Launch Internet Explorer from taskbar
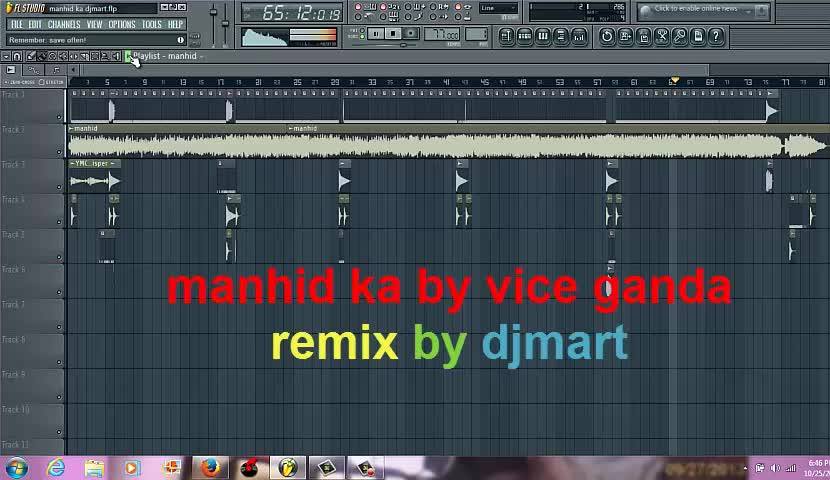The height and width of the screenshot is (480, 830). (56, 468)
